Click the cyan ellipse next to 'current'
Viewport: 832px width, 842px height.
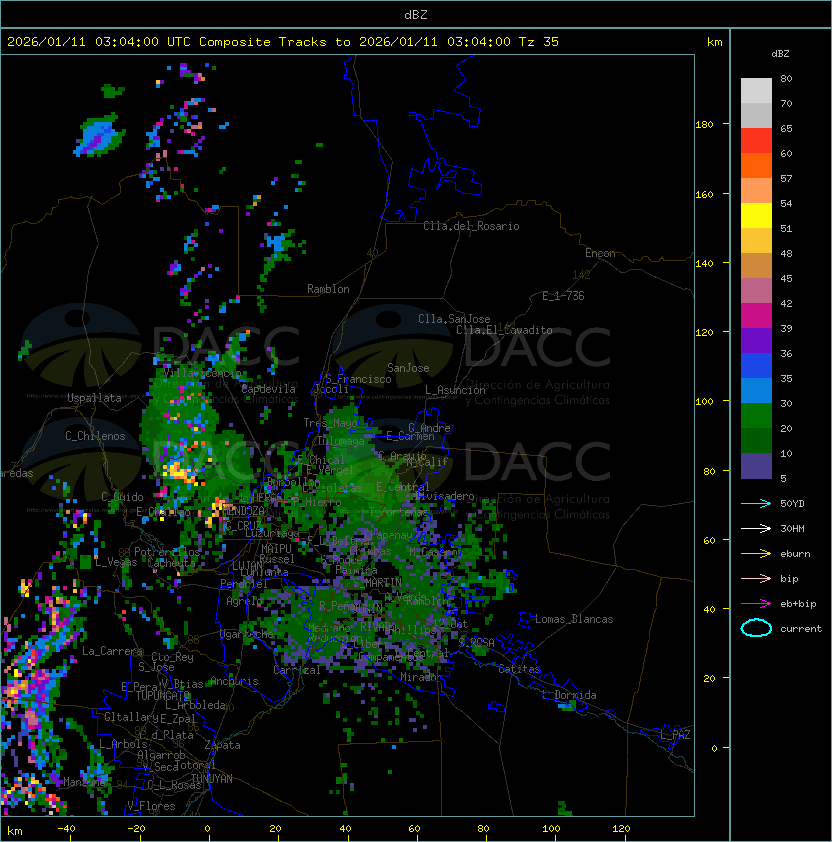(x=756, y=628)
